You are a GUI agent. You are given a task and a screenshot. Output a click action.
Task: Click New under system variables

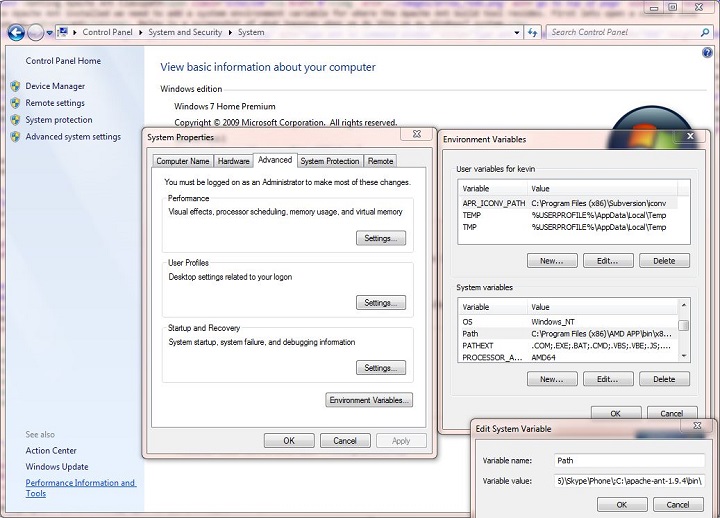point(552,379)
